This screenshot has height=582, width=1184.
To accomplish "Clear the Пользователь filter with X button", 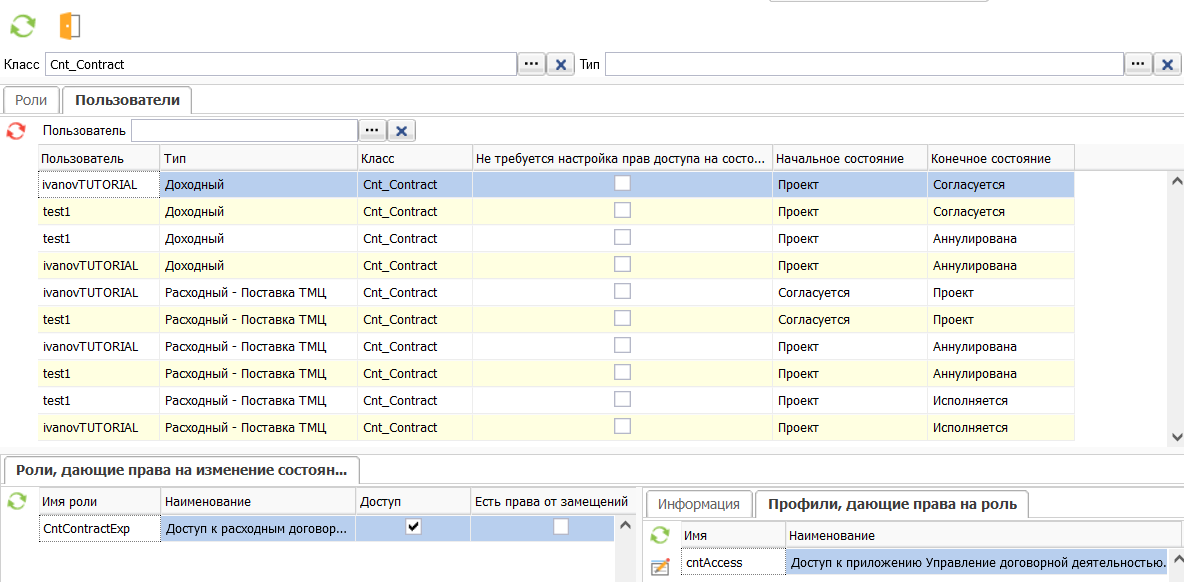I will point(401,131).
